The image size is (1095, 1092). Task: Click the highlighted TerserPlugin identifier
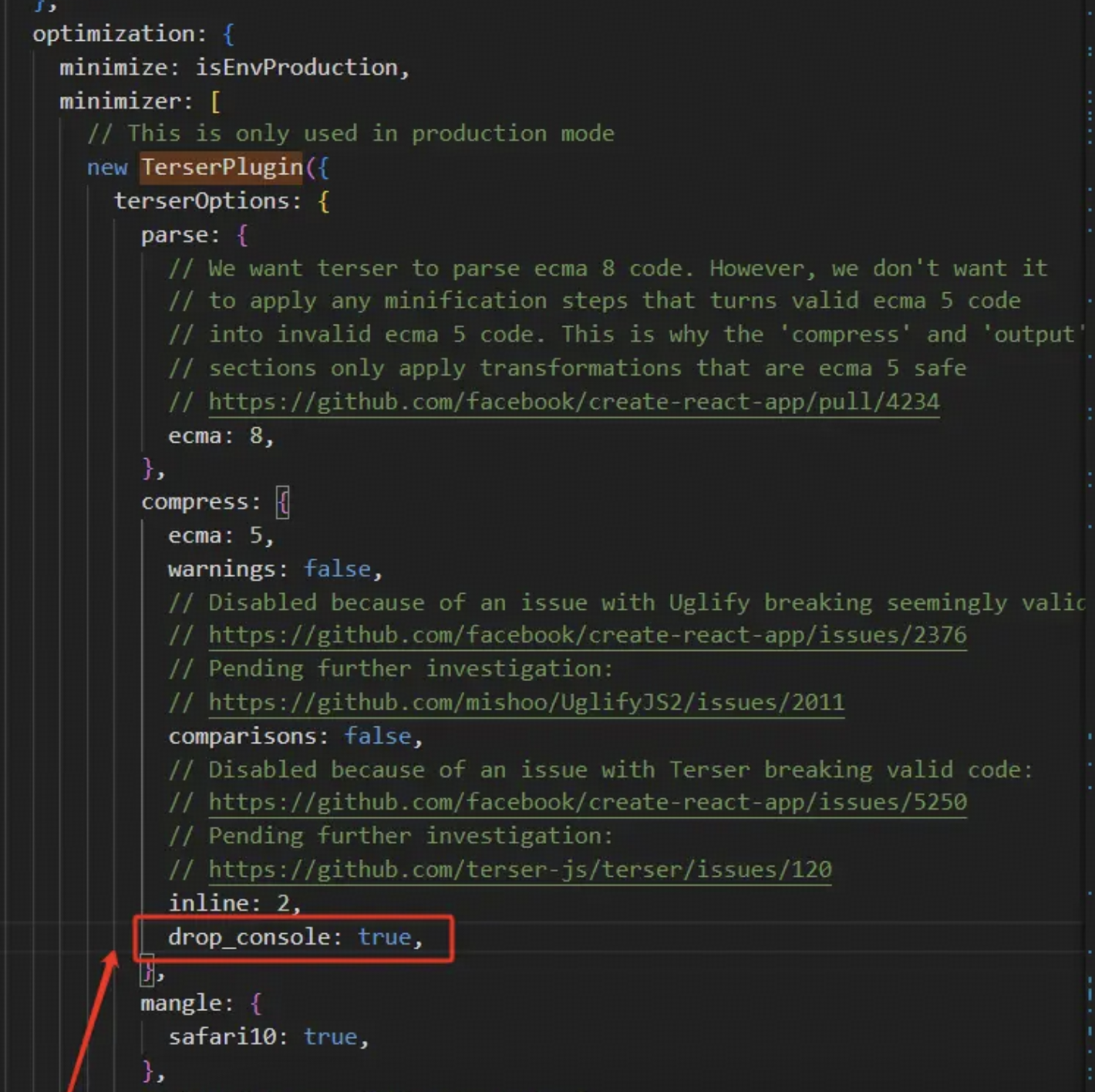(222, 167)
